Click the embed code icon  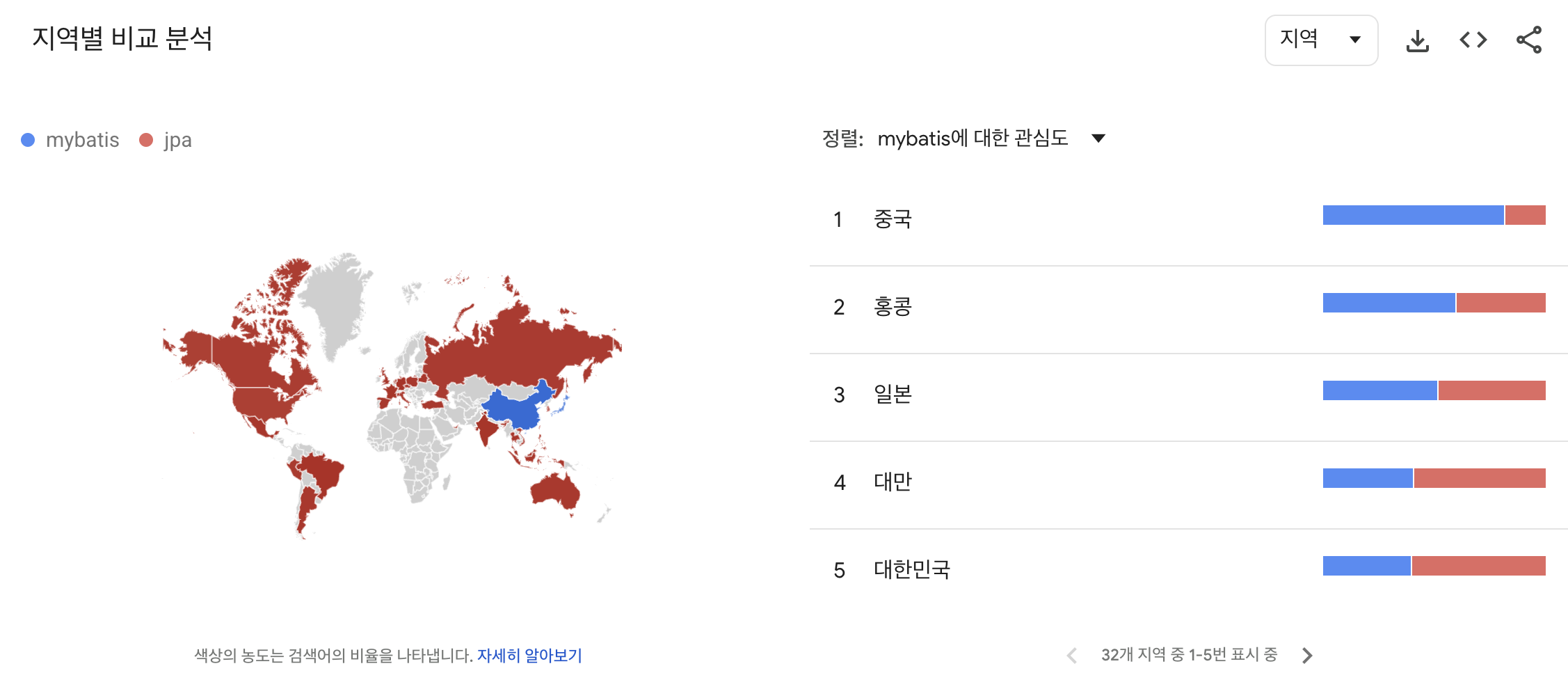coord(1473,40)
